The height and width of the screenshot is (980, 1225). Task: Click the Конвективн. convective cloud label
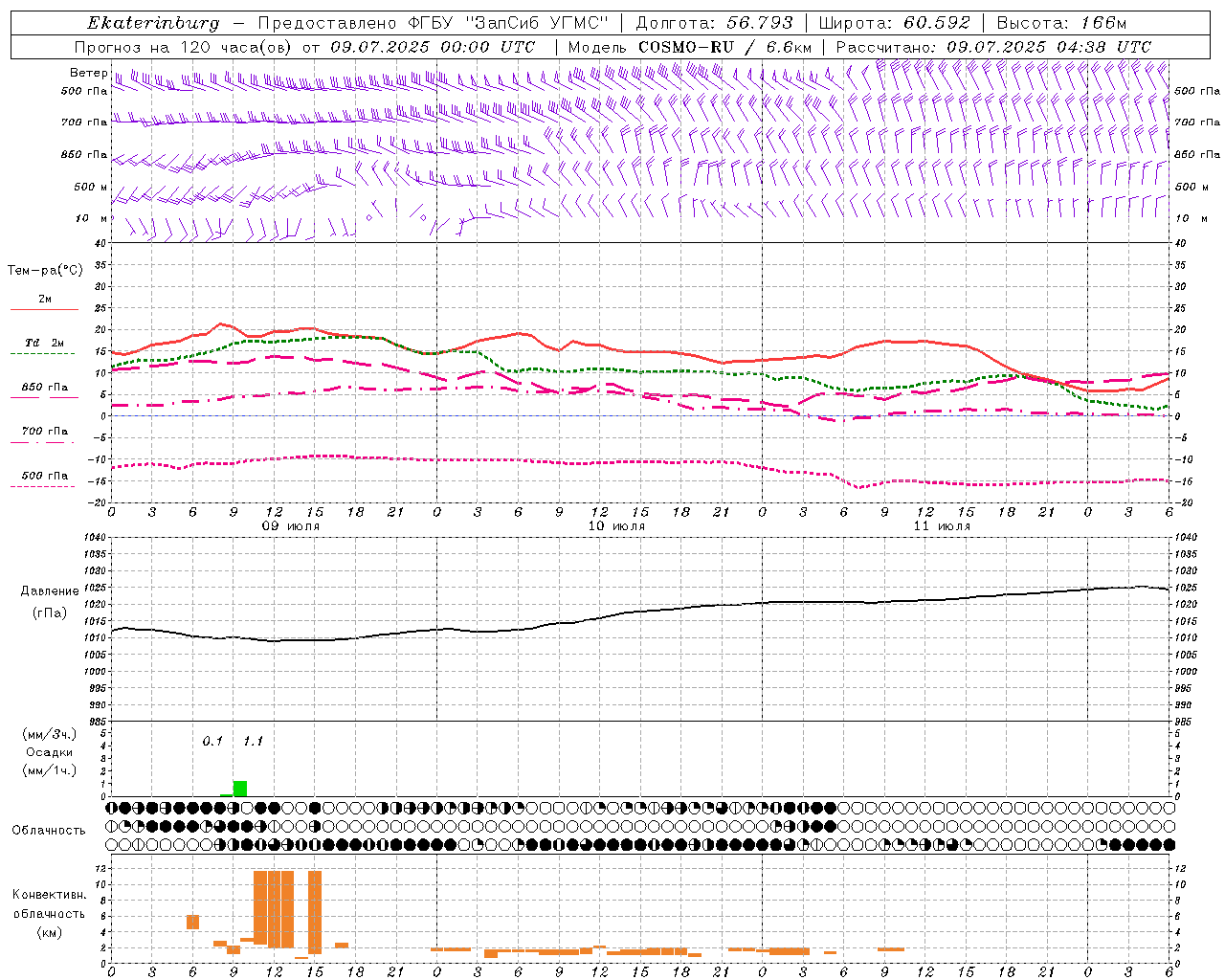49,895
